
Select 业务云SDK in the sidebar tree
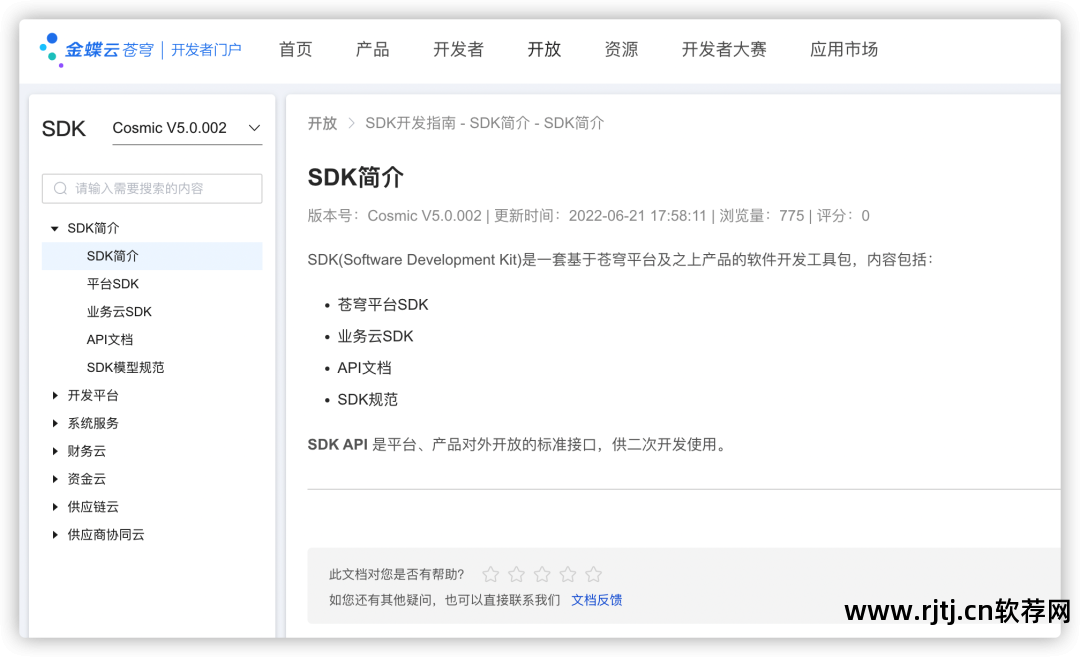[x=119, y=312]
